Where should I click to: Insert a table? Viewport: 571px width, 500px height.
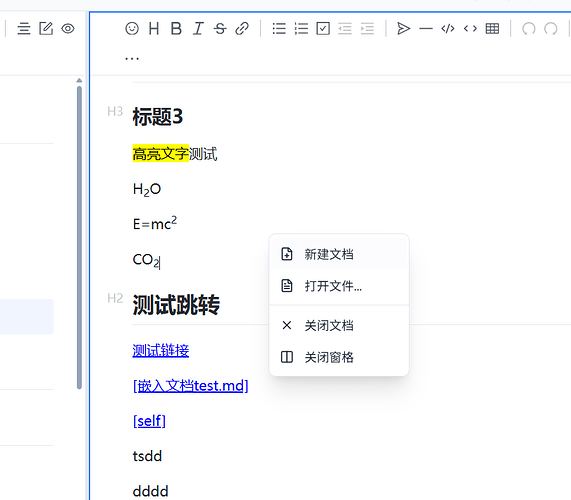click(492, 28)
